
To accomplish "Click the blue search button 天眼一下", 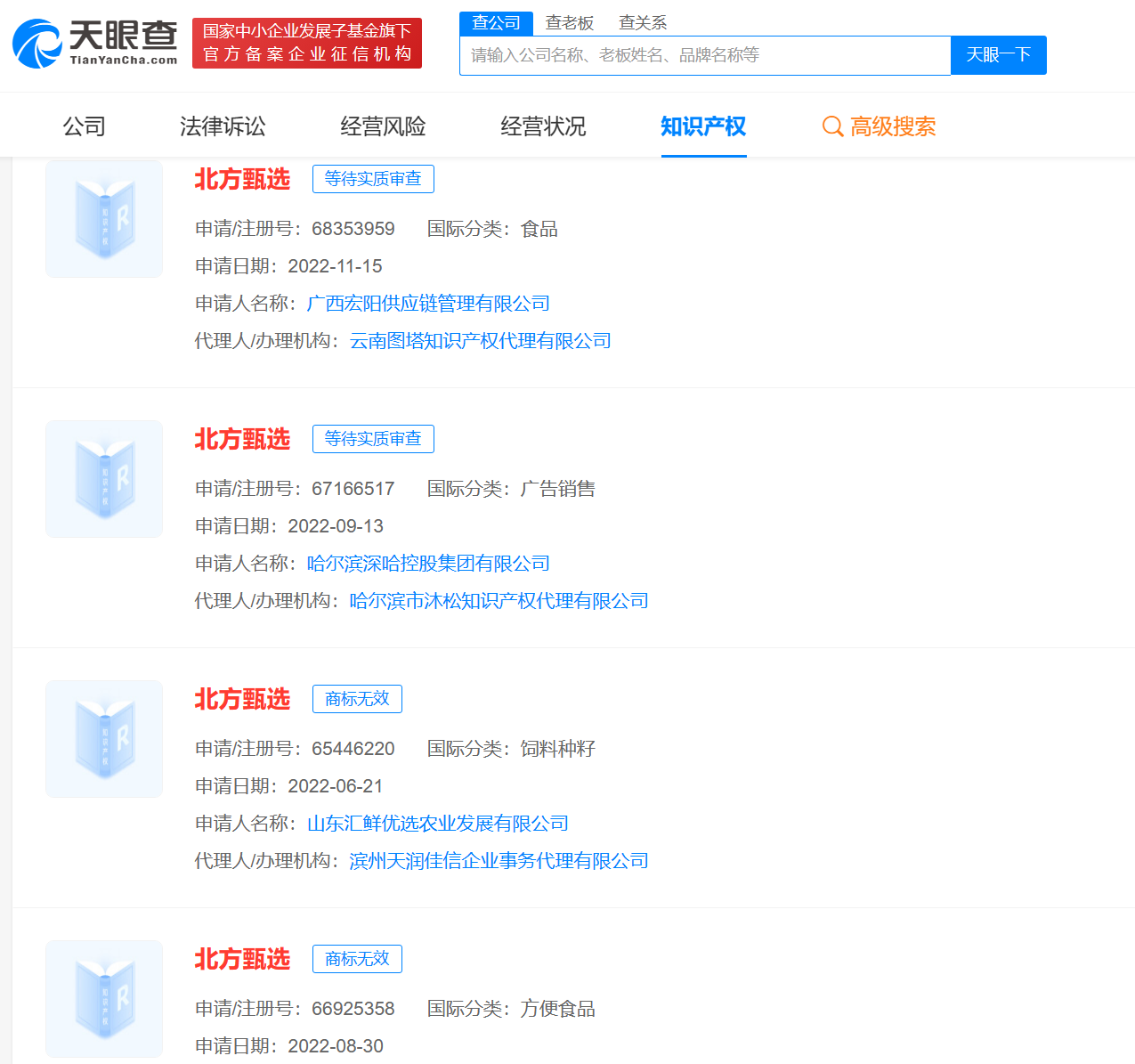I will point(998,54).
